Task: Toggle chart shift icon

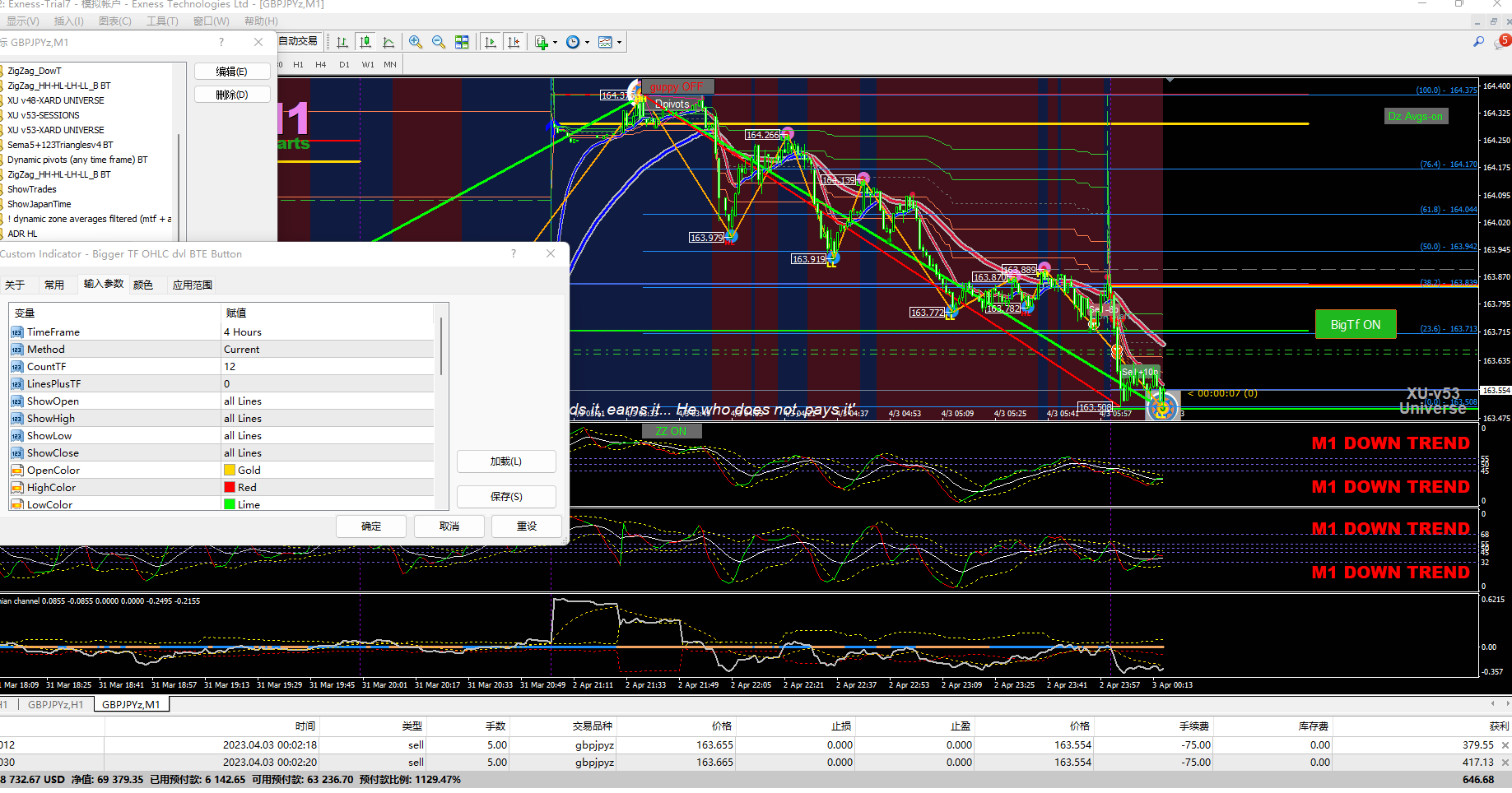Action: click(514, 42)
